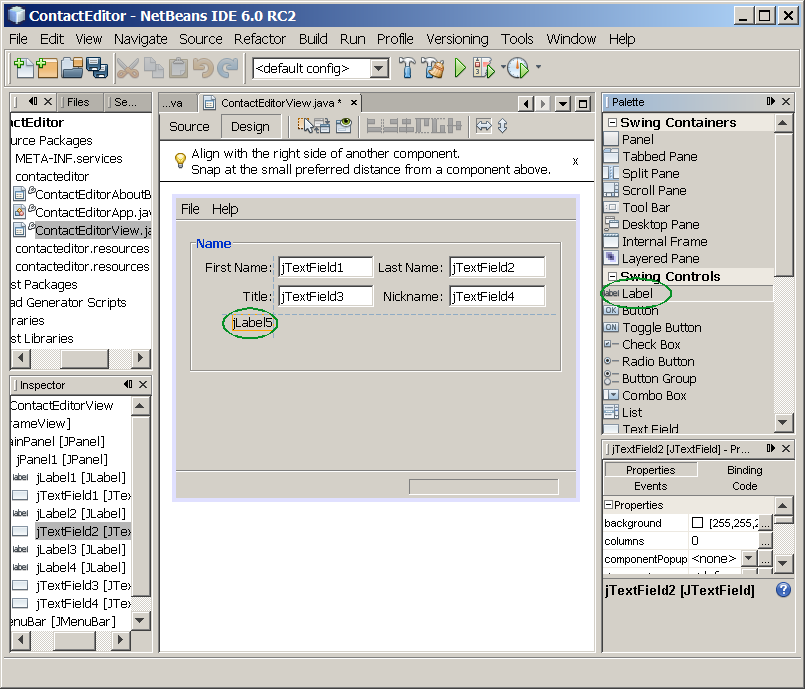Click the Profile Main Project clock icon
The image size is (805, 689).
point(518,68)
